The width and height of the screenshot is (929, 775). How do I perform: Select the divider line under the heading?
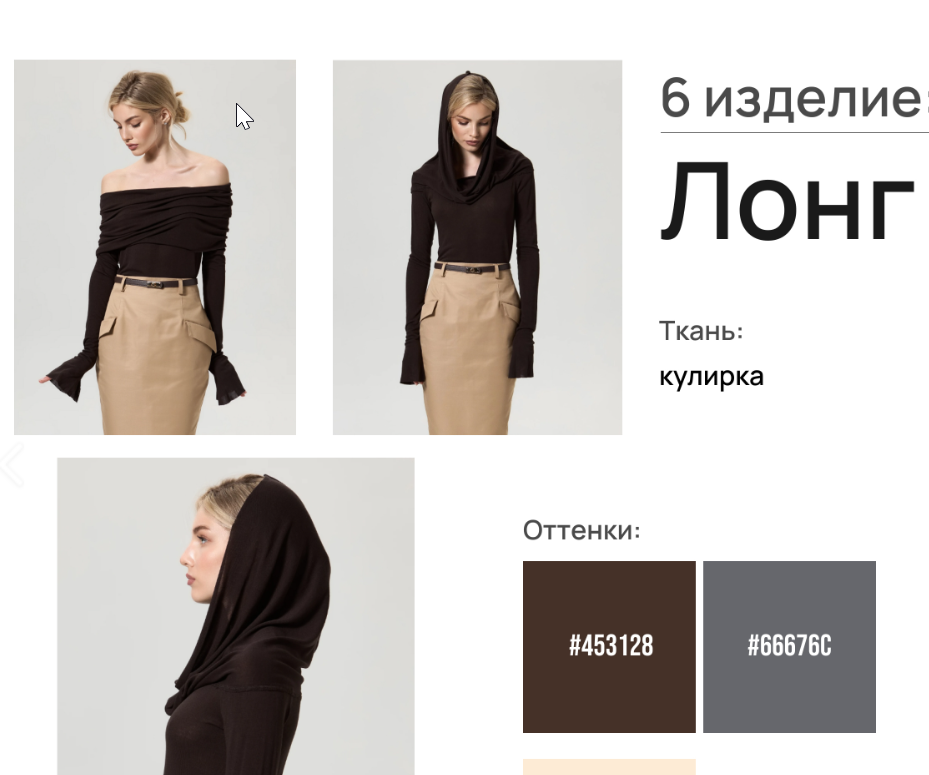(795, 133)
